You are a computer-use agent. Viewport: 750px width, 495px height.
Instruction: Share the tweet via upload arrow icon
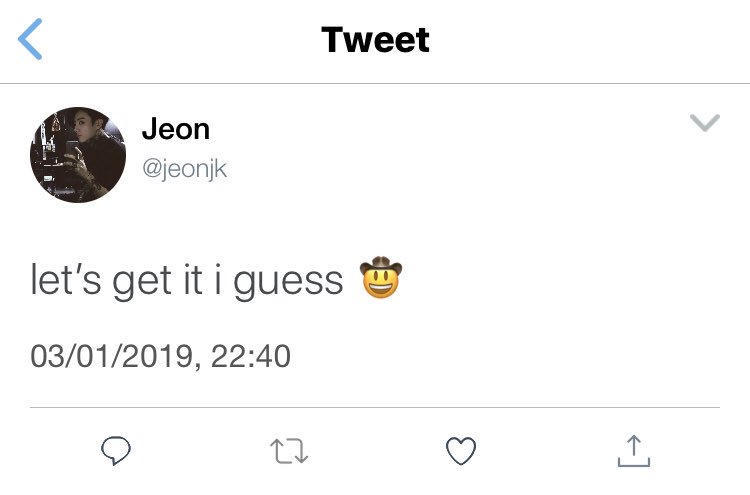point(634,451)
